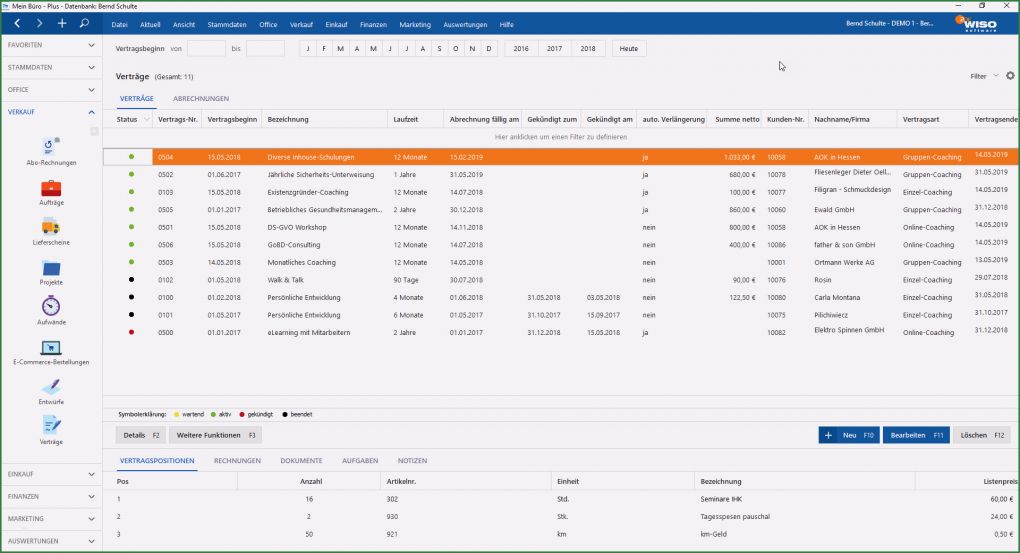Screen dimensions: 1020x553
Task: Open the Aufträge briefcase icon
Action: (x=51, y=189)
